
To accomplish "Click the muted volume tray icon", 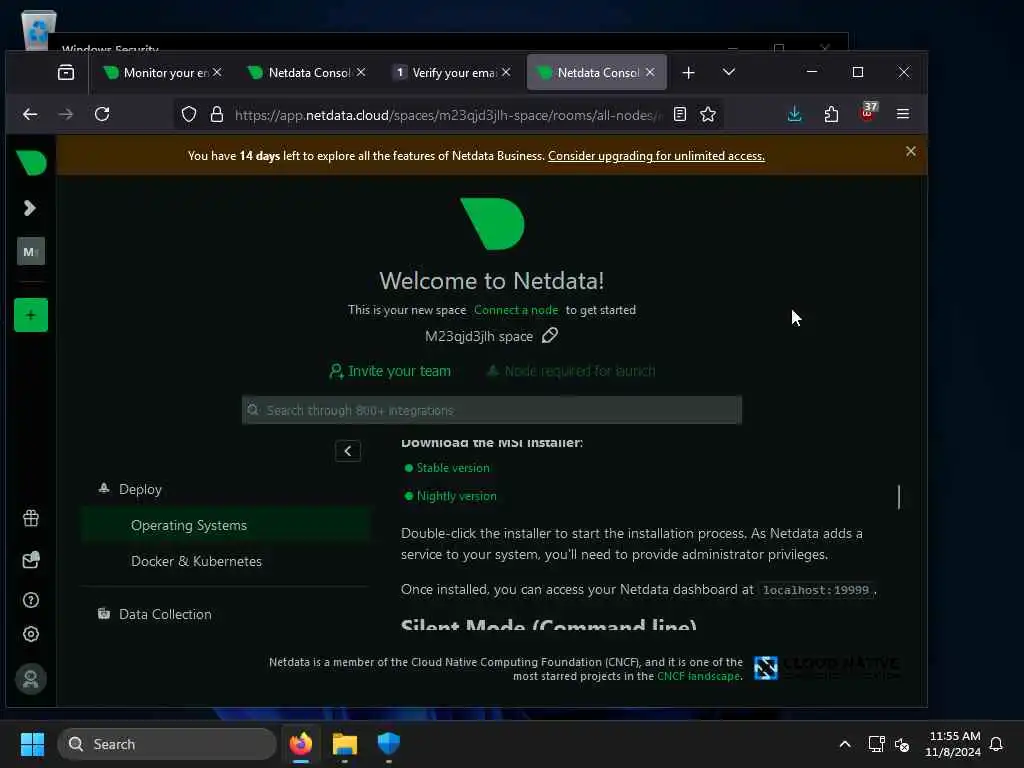I will (902, 744).
